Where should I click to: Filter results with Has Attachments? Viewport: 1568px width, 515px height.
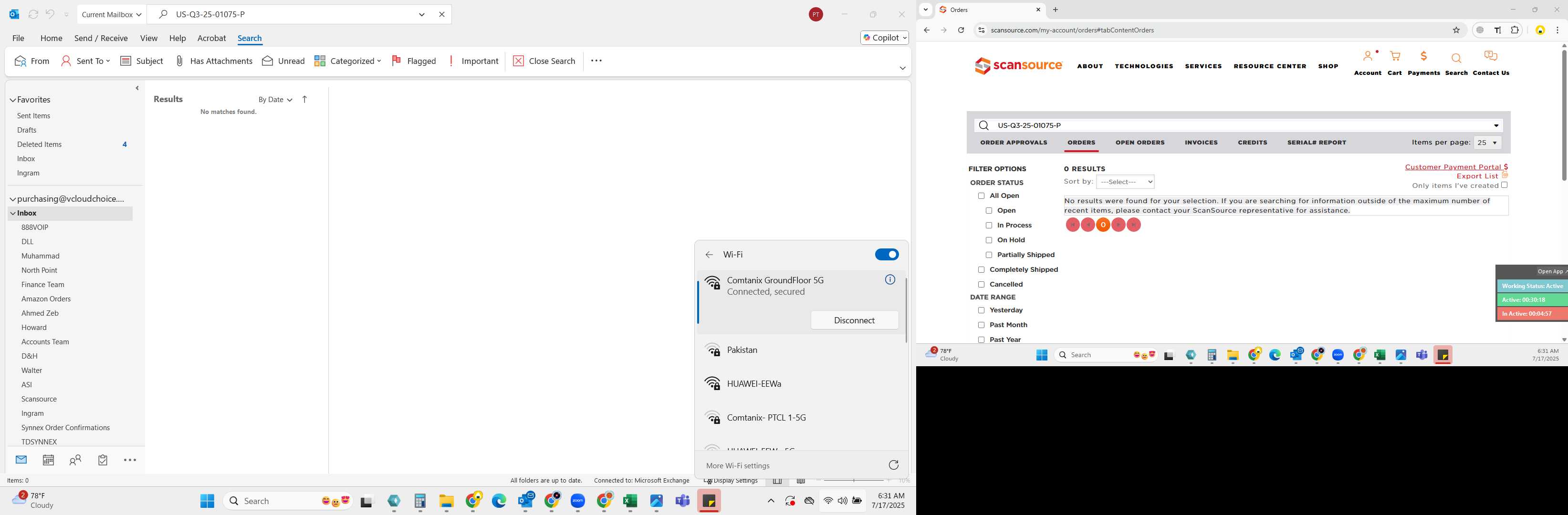[x=213, y=61]
